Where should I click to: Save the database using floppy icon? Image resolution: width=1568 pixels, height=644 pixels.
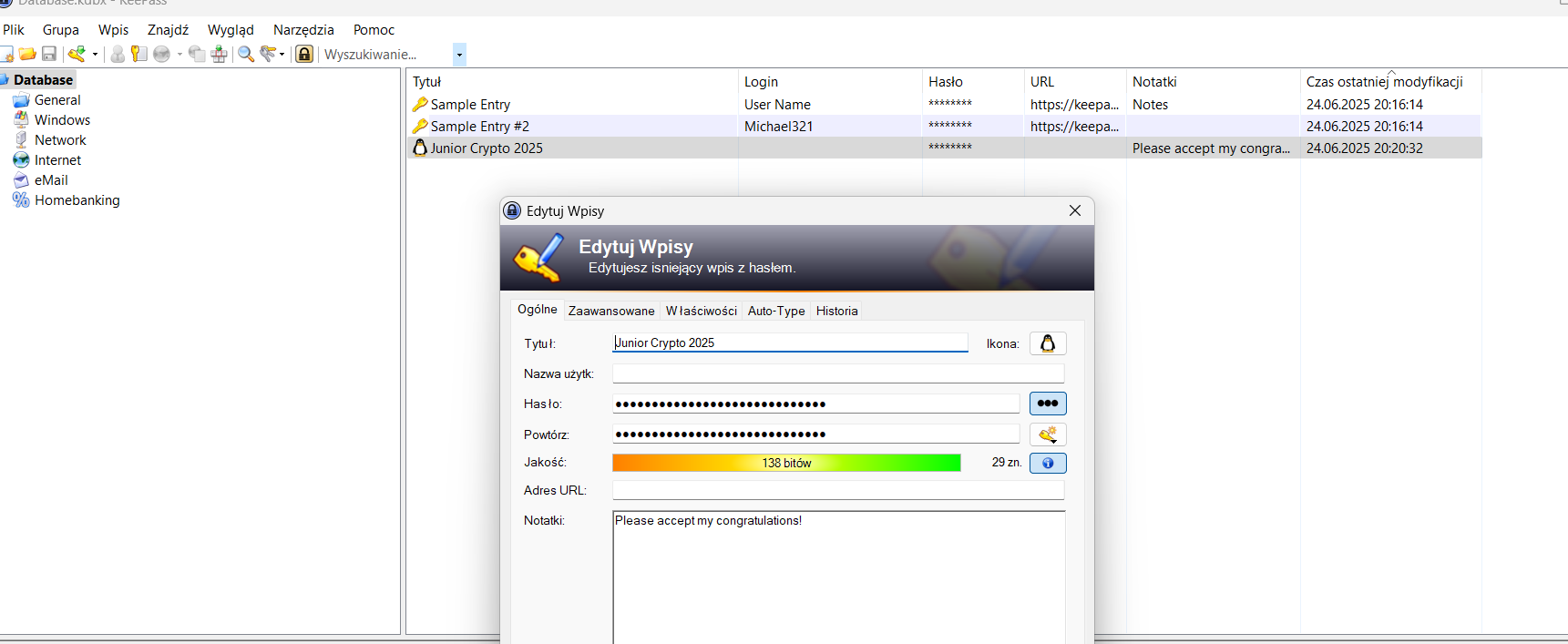[49, 55]
